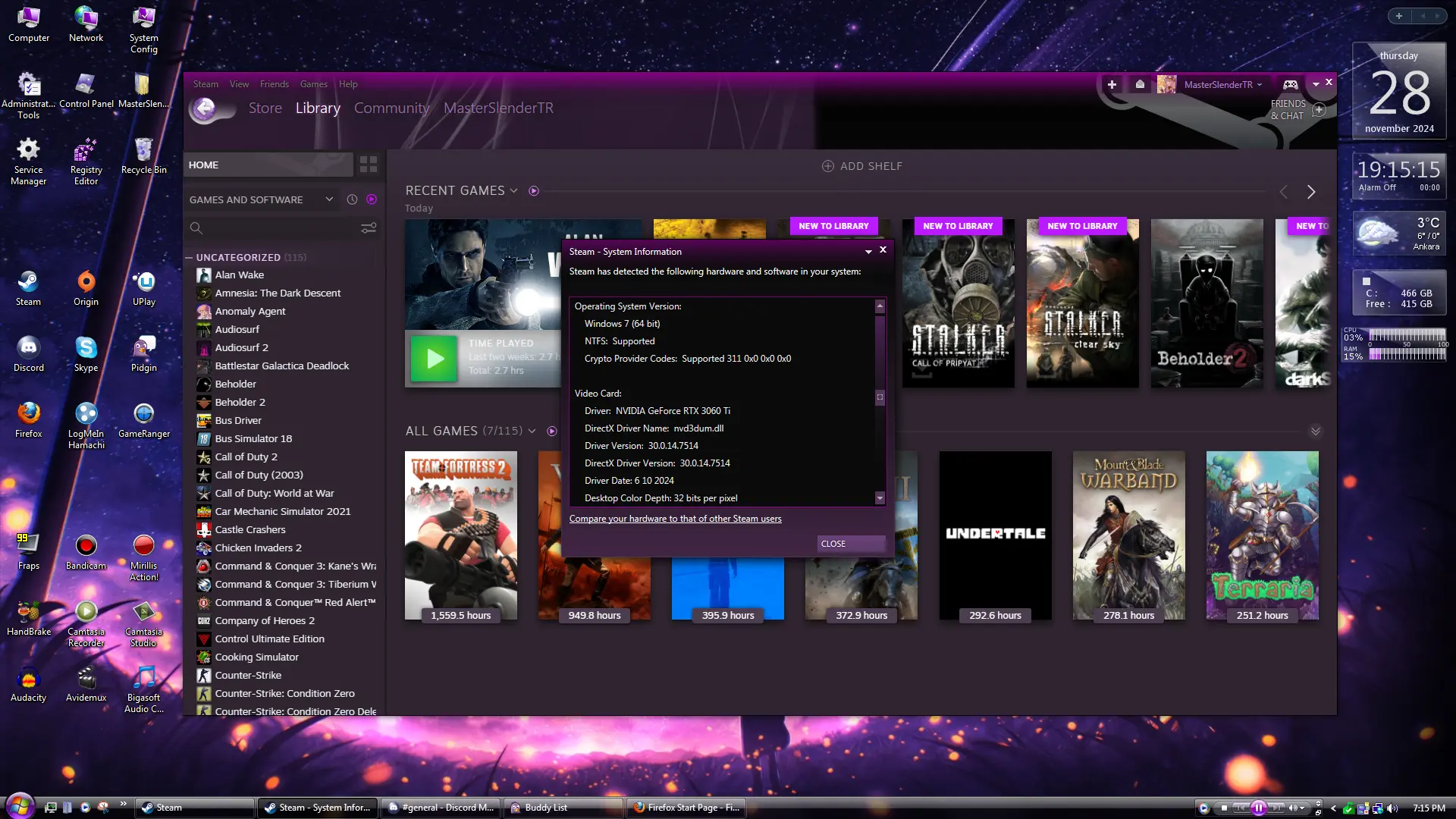
Task: Switch to the Community tab
Action: coord(391,108)
